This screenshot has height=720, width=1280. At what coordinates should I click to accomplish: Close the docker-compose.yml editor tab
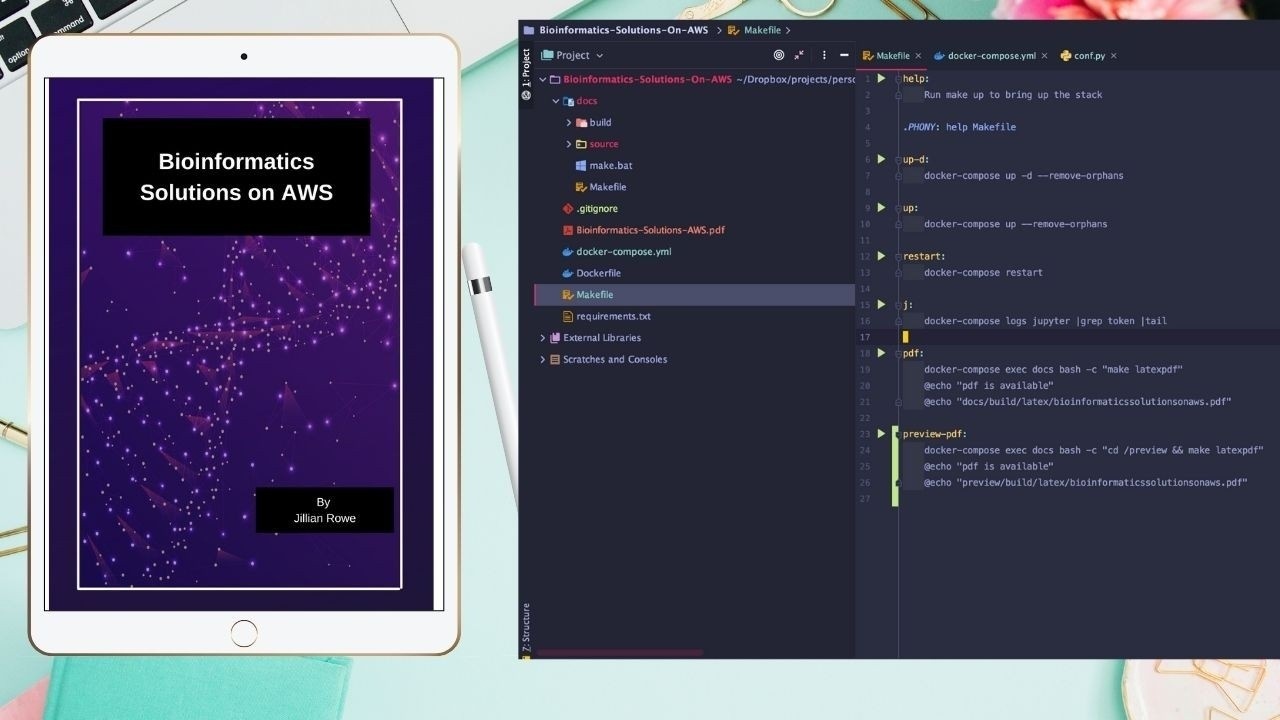pos(1044,56)
